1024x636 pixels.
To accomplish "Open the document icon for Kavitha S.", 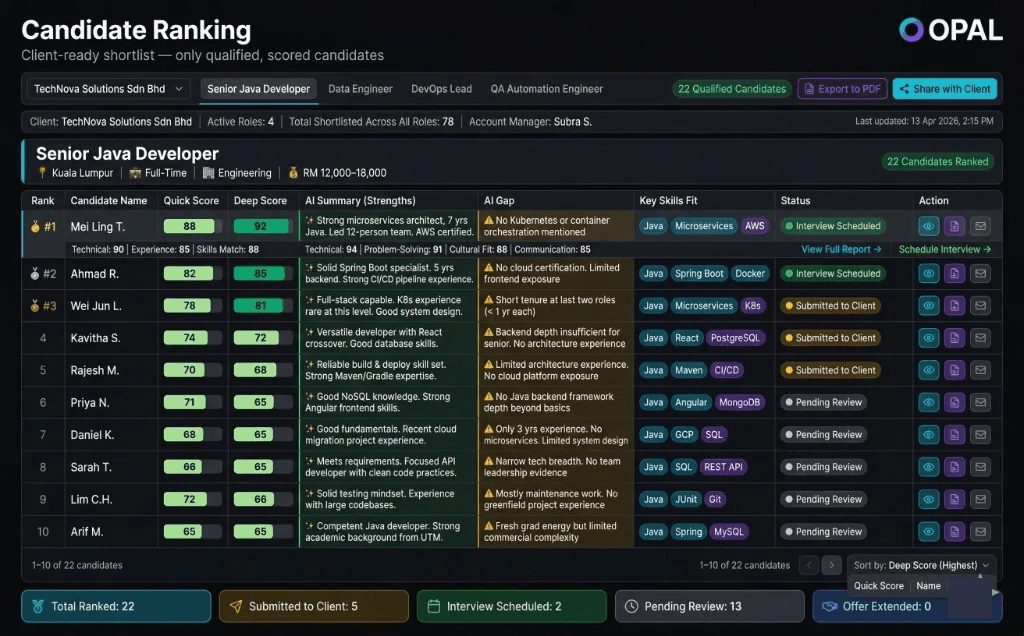I will tap(954, 338).
